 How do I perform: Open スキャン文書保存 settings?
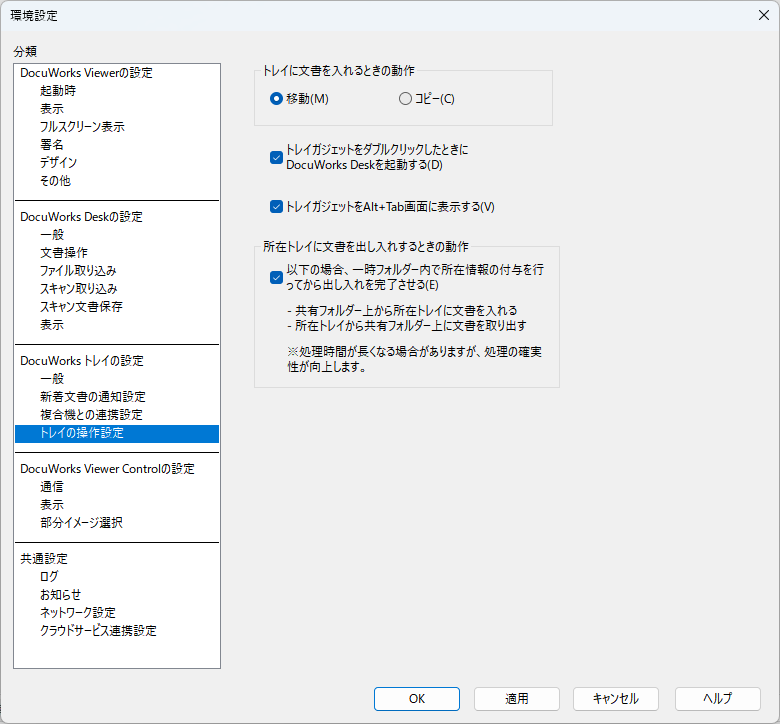click(81, 306)
